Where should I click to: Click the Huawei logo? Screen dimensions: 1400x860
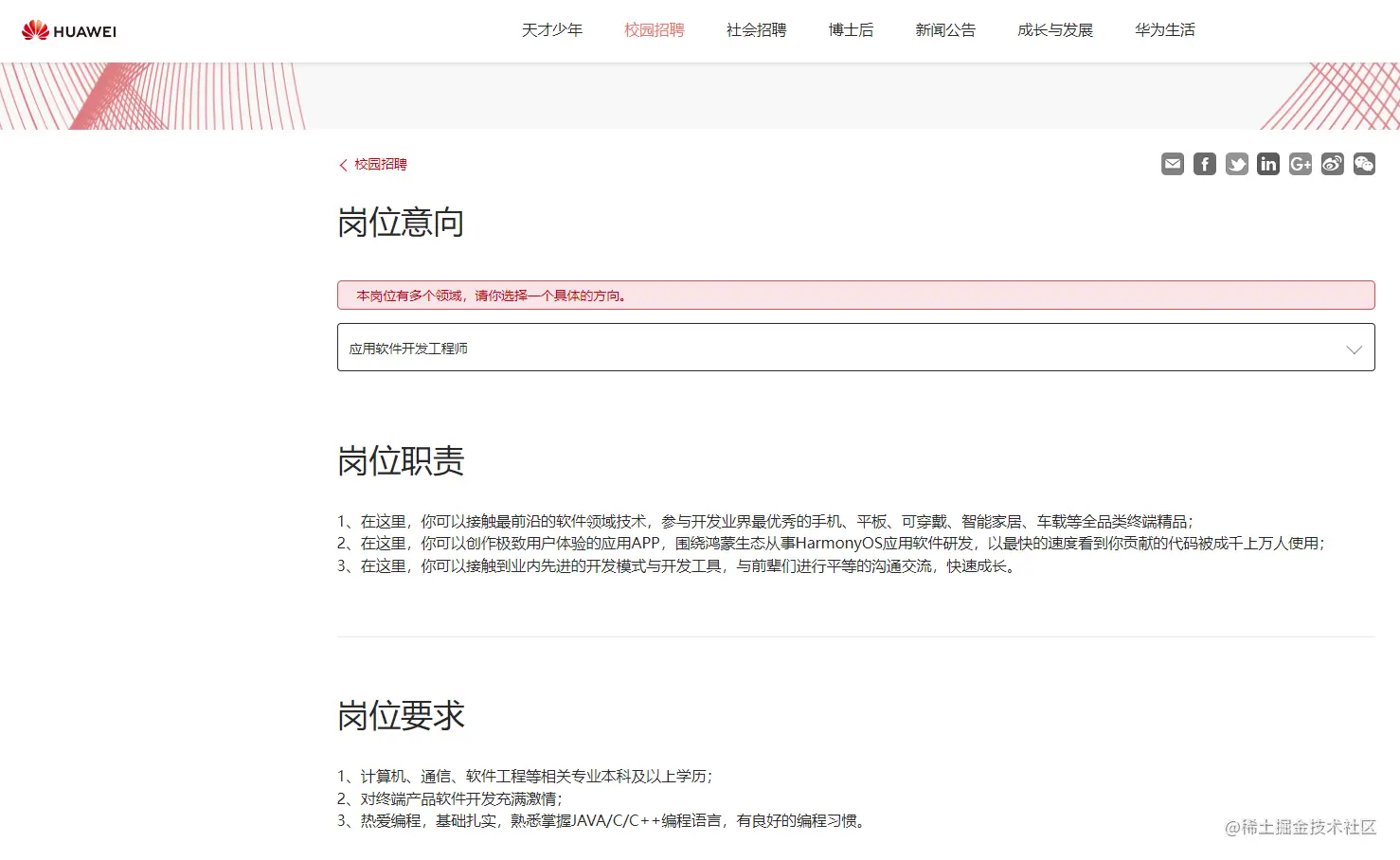(x=69, y=30)
